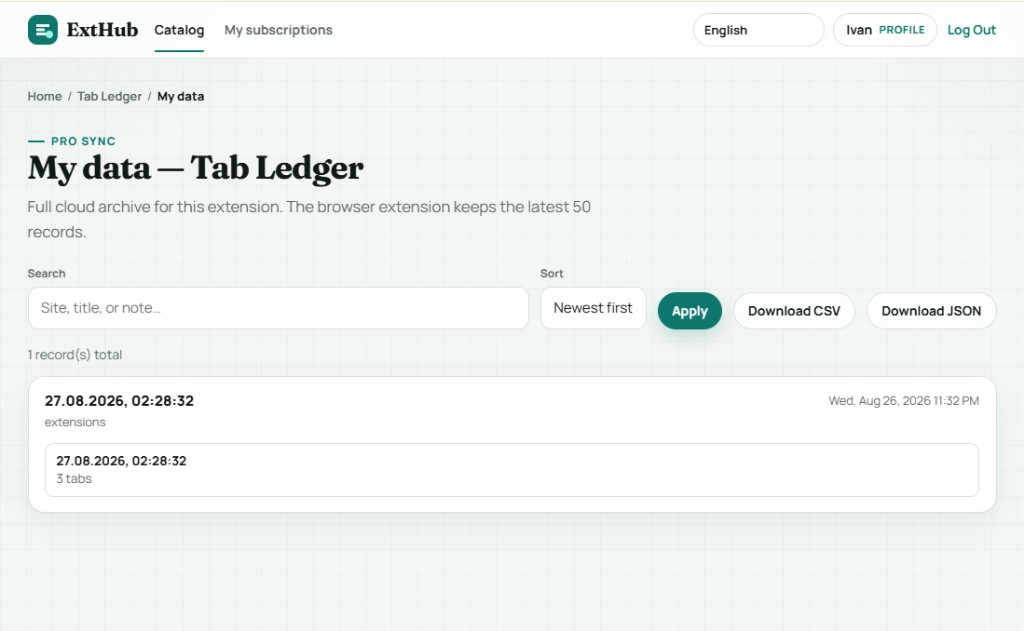Download the JSON export
Image resolution: width=1024 pixels, height=631 pixels.
pos(931,311)
